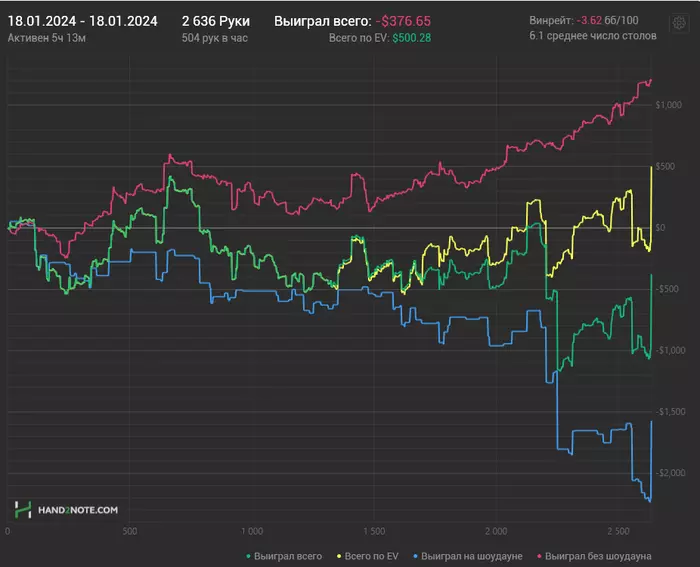Viewport: 700px width, 567px height.
Task: Click the -$376.65 total winnings value
Action: click(403, 21)
